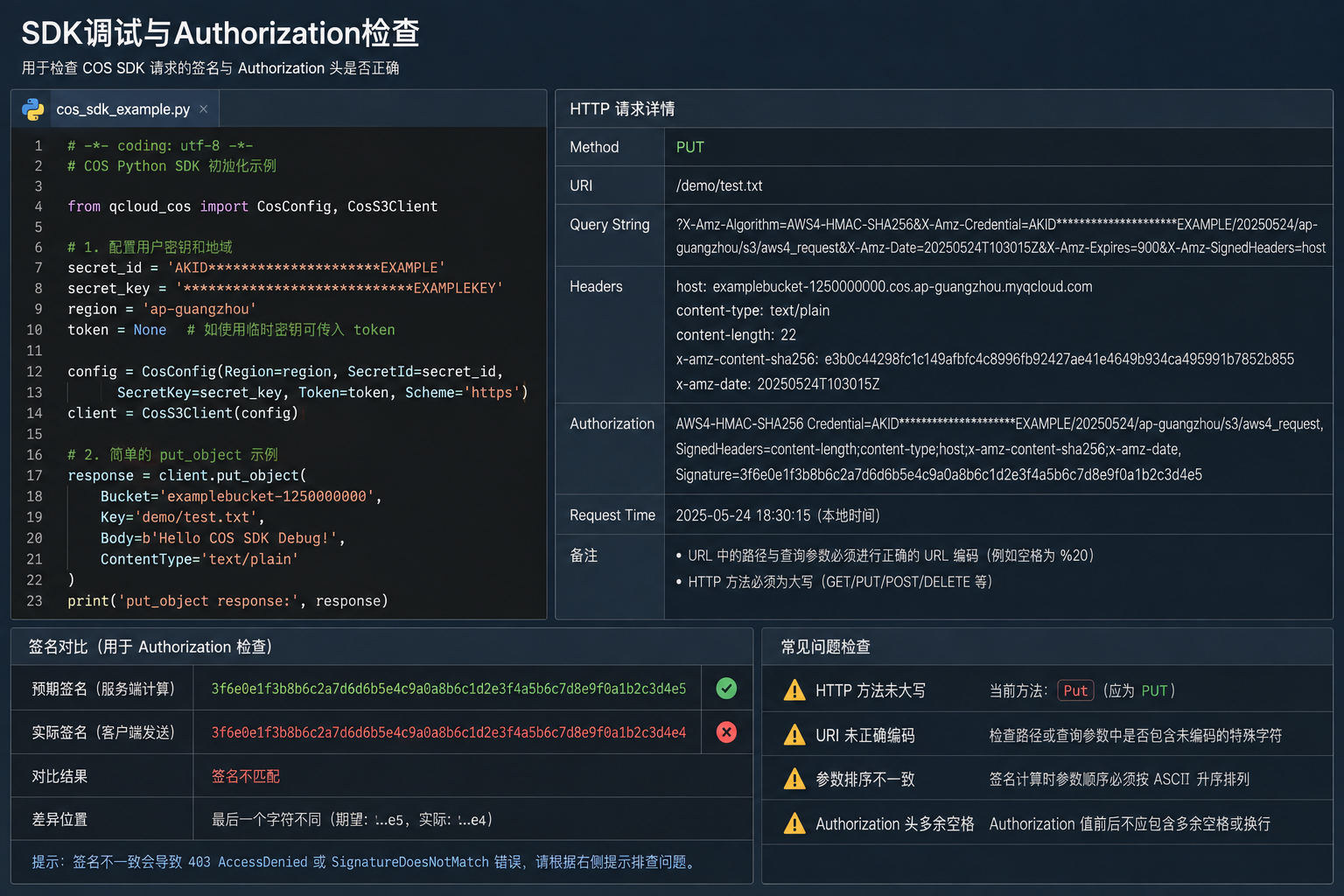
Task: Click warning icon beside HTTP 方法未大写
Action: (x=794, y=690)
